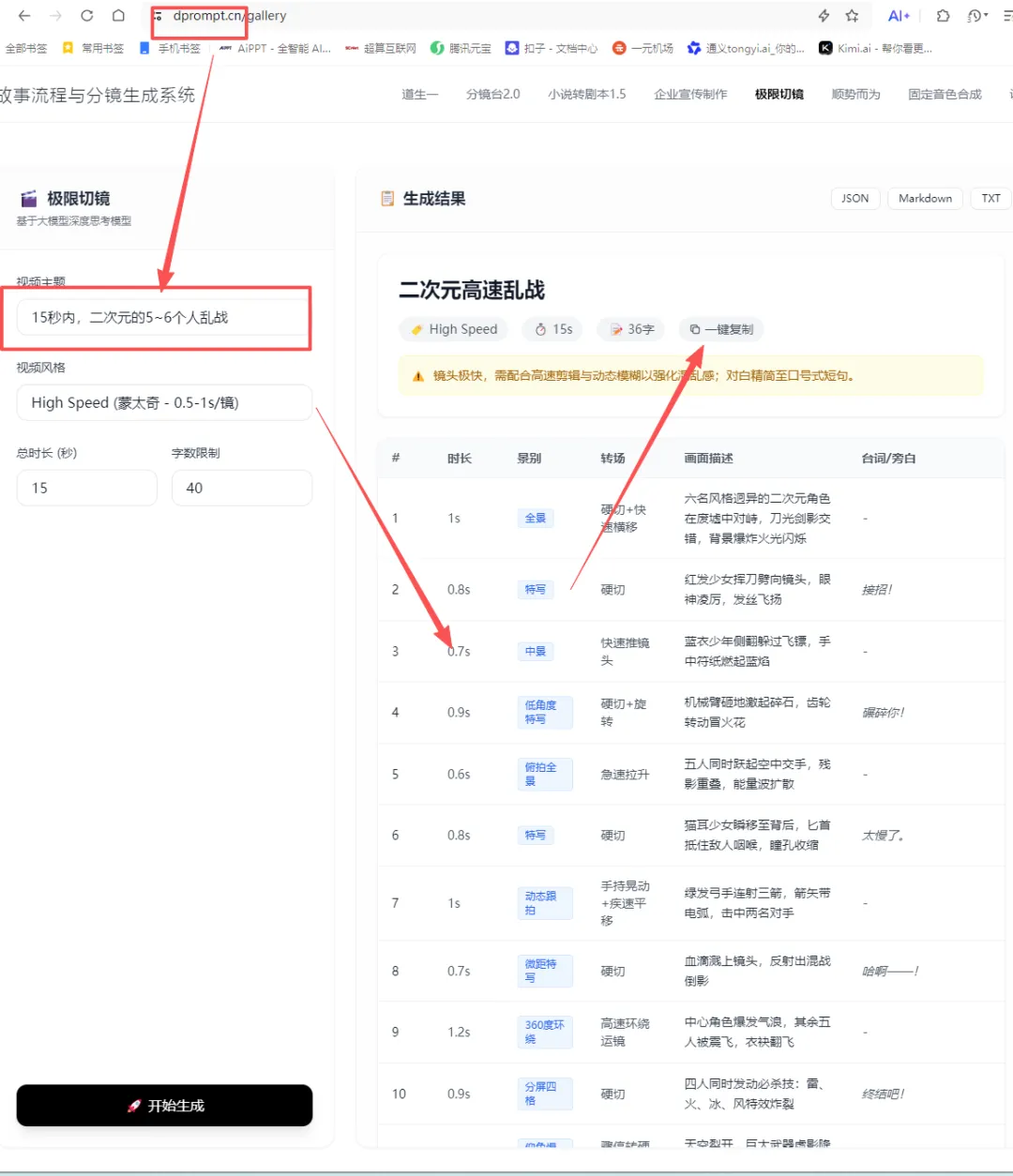The image size is (1013, 1176).
Task: Open the browser extensions puzzle icon
Action: [x=943, y=16]
